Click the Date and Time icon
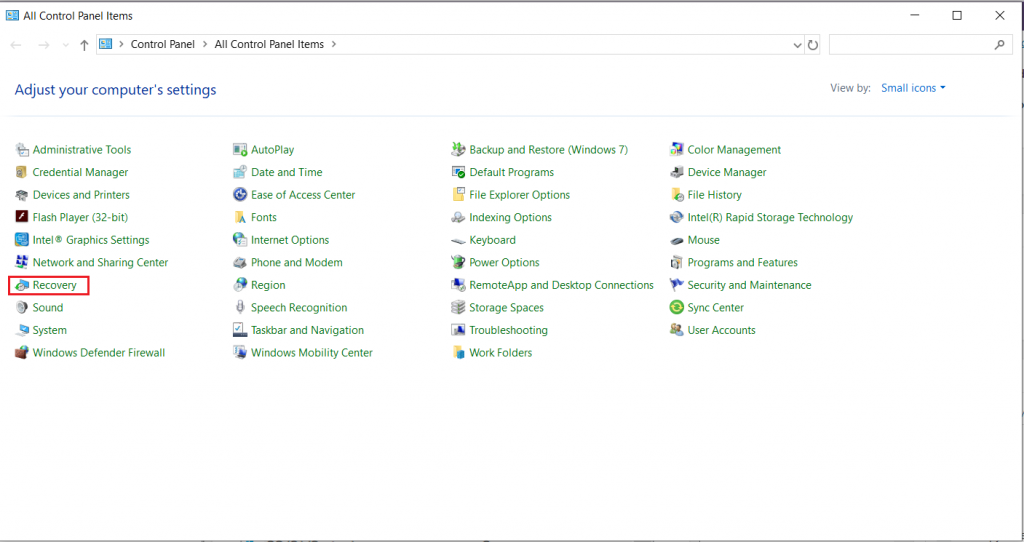Viewport: 1024px width, 542px height. coord(240,172)
